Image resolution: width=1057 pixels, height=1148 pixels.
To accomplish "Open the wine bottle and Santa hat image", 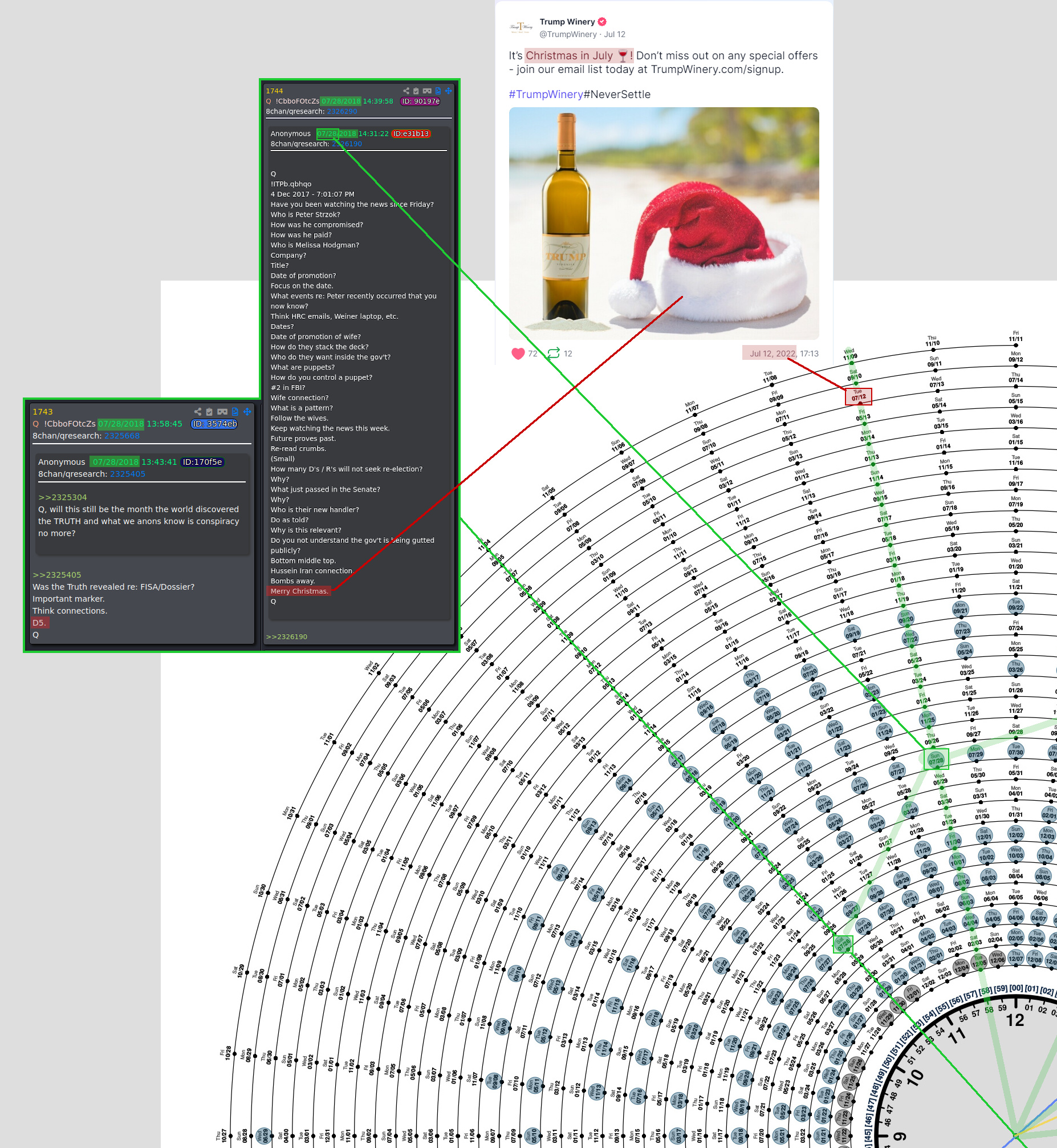I will [x=664, y=223].
